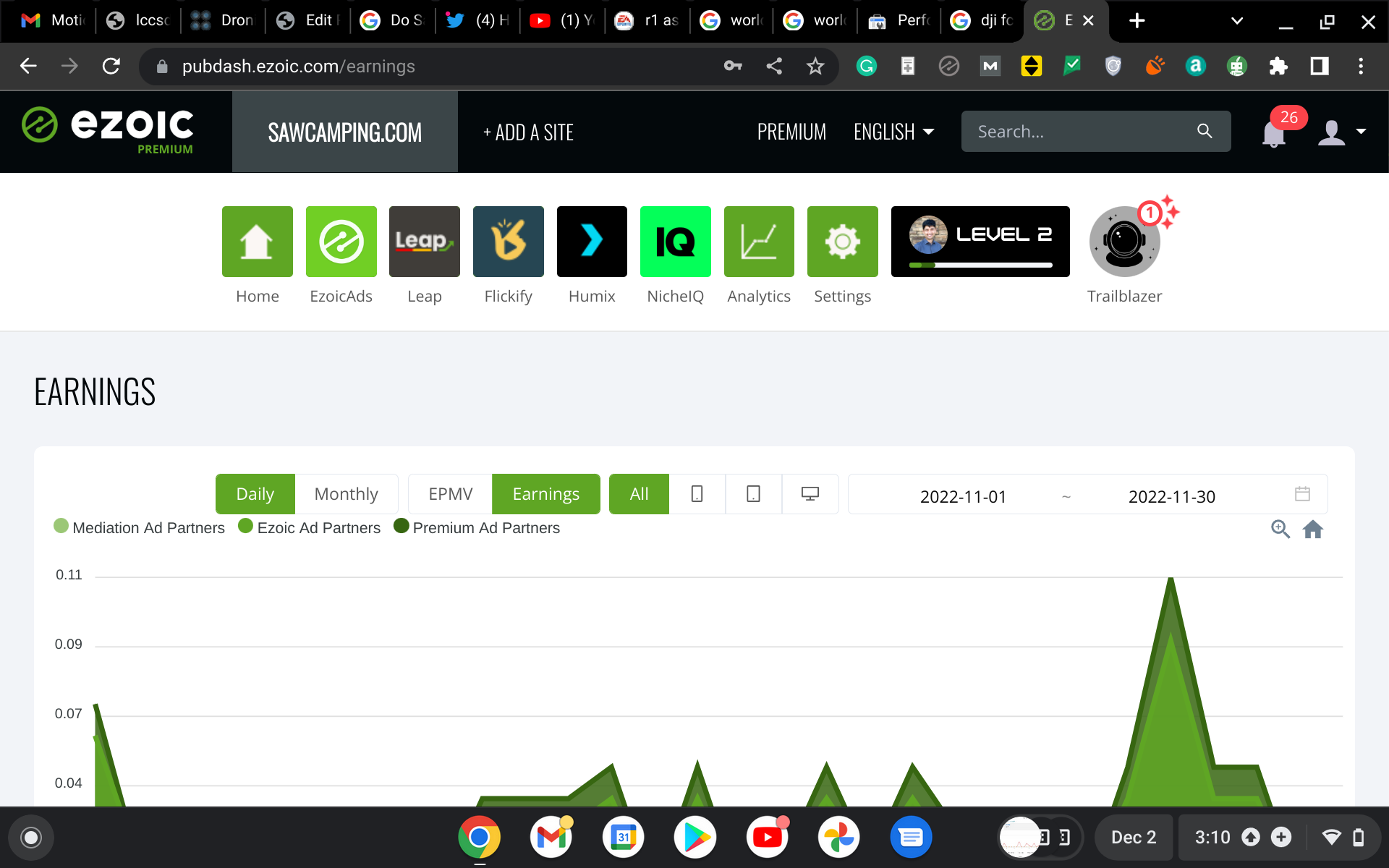Click the end date field 2022-11-30
The height and width of the screenshot is (868, 1389).
(1171, 496)
